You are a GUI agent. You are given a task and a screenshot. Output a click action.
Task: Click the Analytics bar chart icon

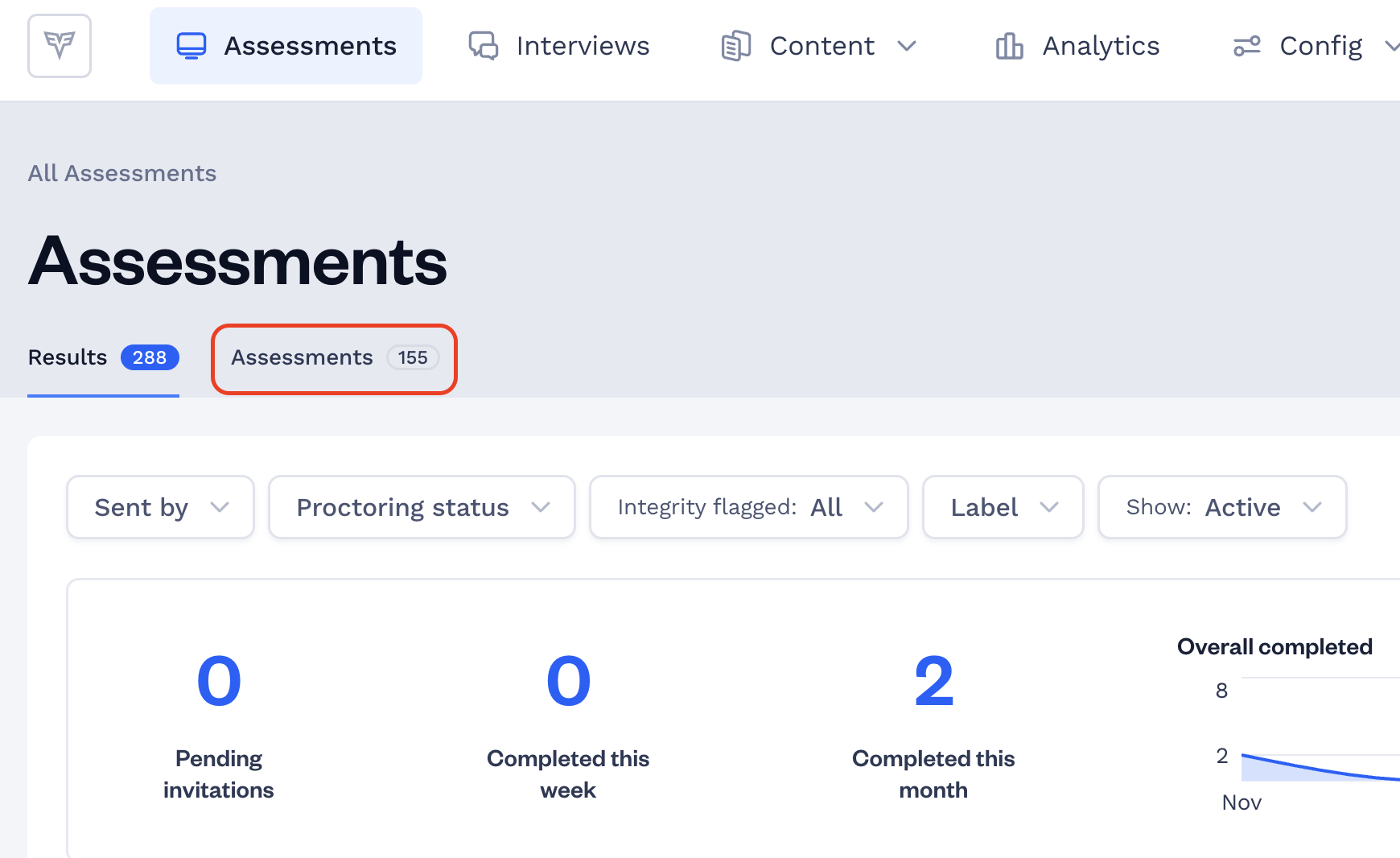tap(1009, 46)
